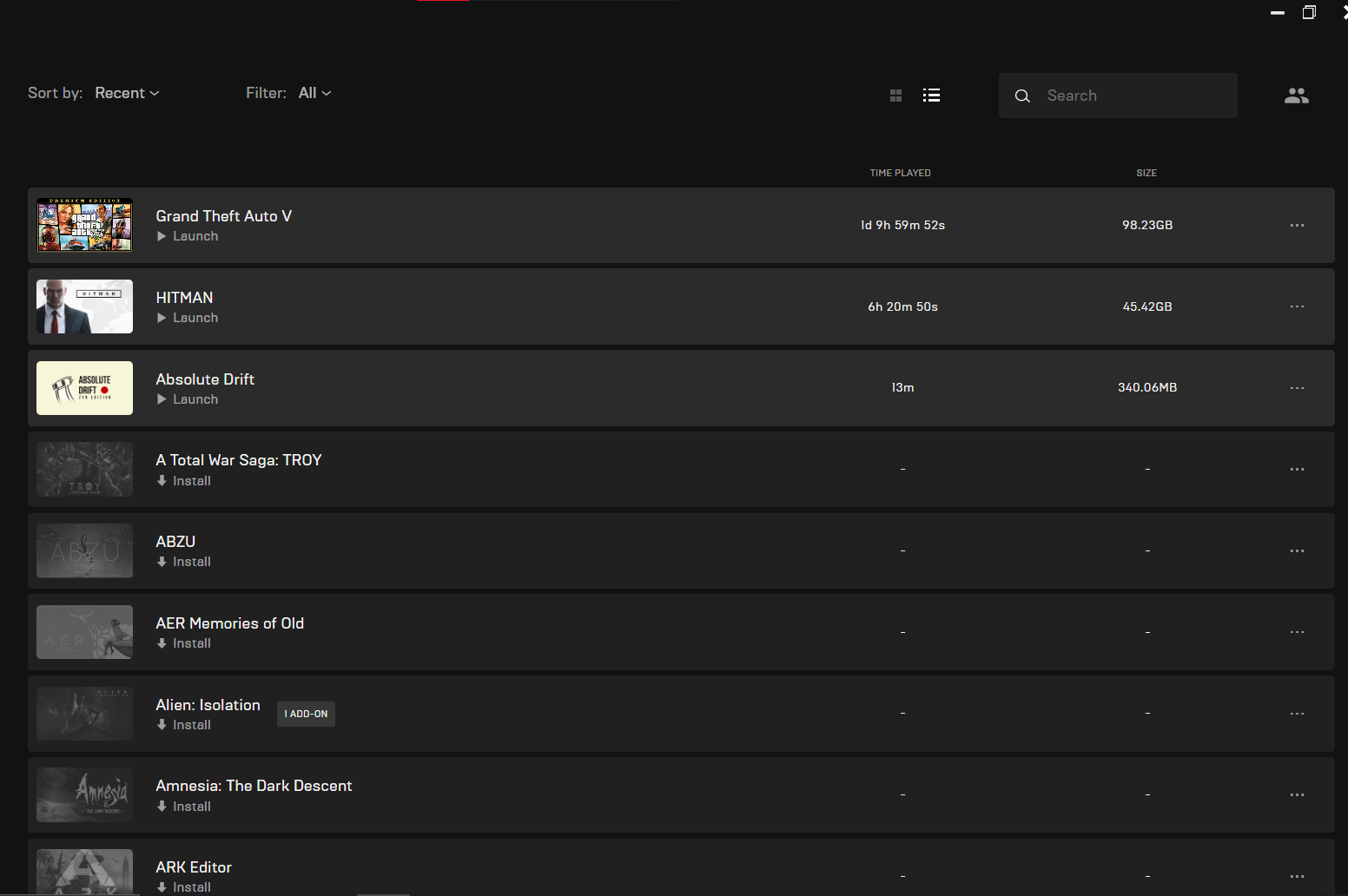This screenshot has height=896, width=1348.
Task: Click the 13m playtime value
Action: [902, 387]
